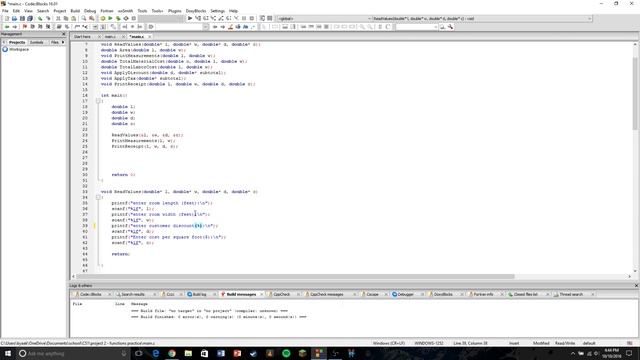Click the Copy toolbar icon
This screenshot has width=640, height=360.
coord(66,19)
